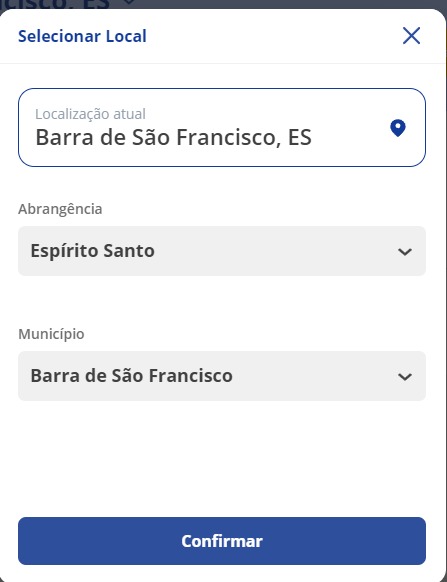Expand the Abrangência chevron arrow

click(405, 252)
